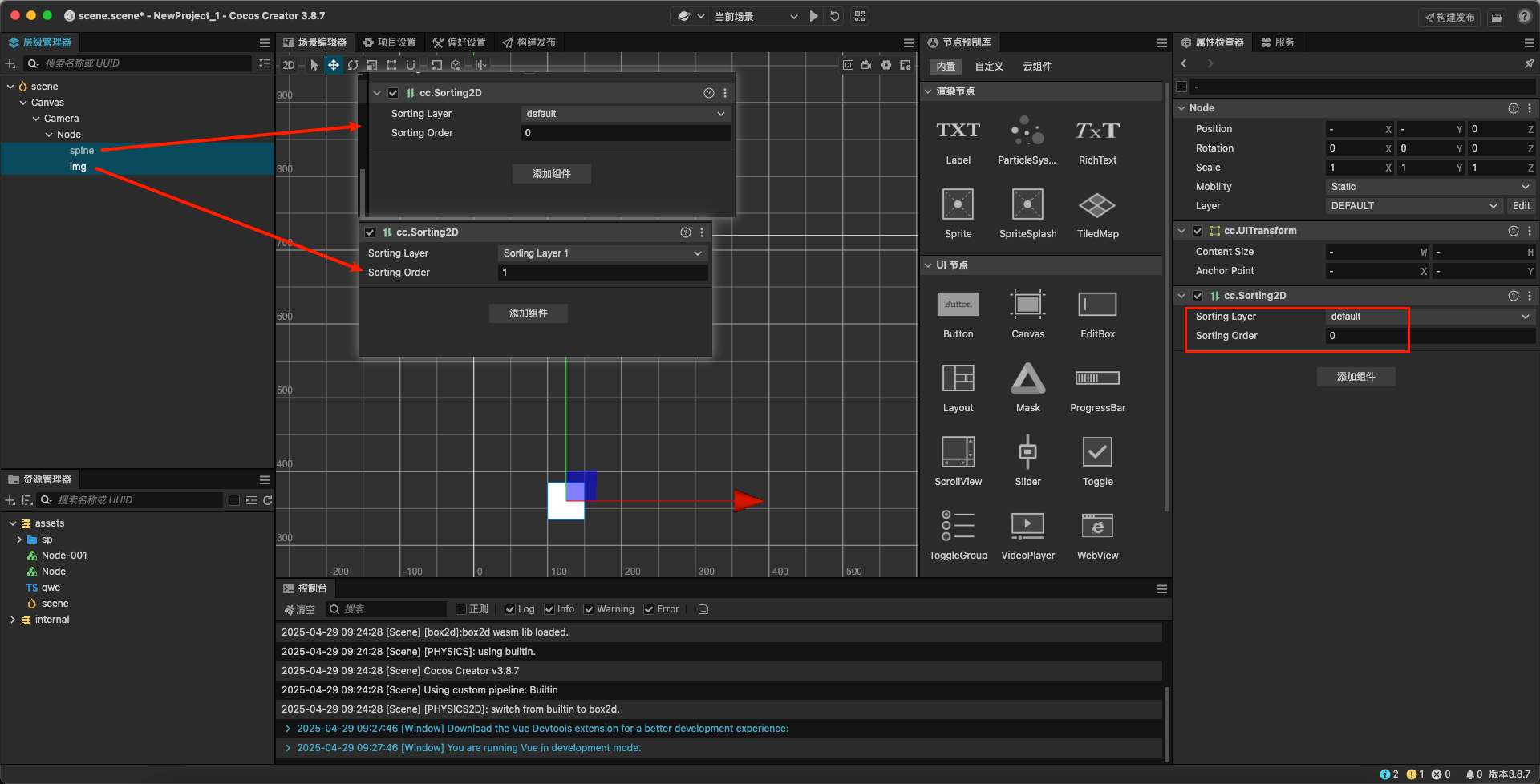Disable inspector cc.Sorting2D component checkbox
The image size is (1540, 784).
point(1198,296)
